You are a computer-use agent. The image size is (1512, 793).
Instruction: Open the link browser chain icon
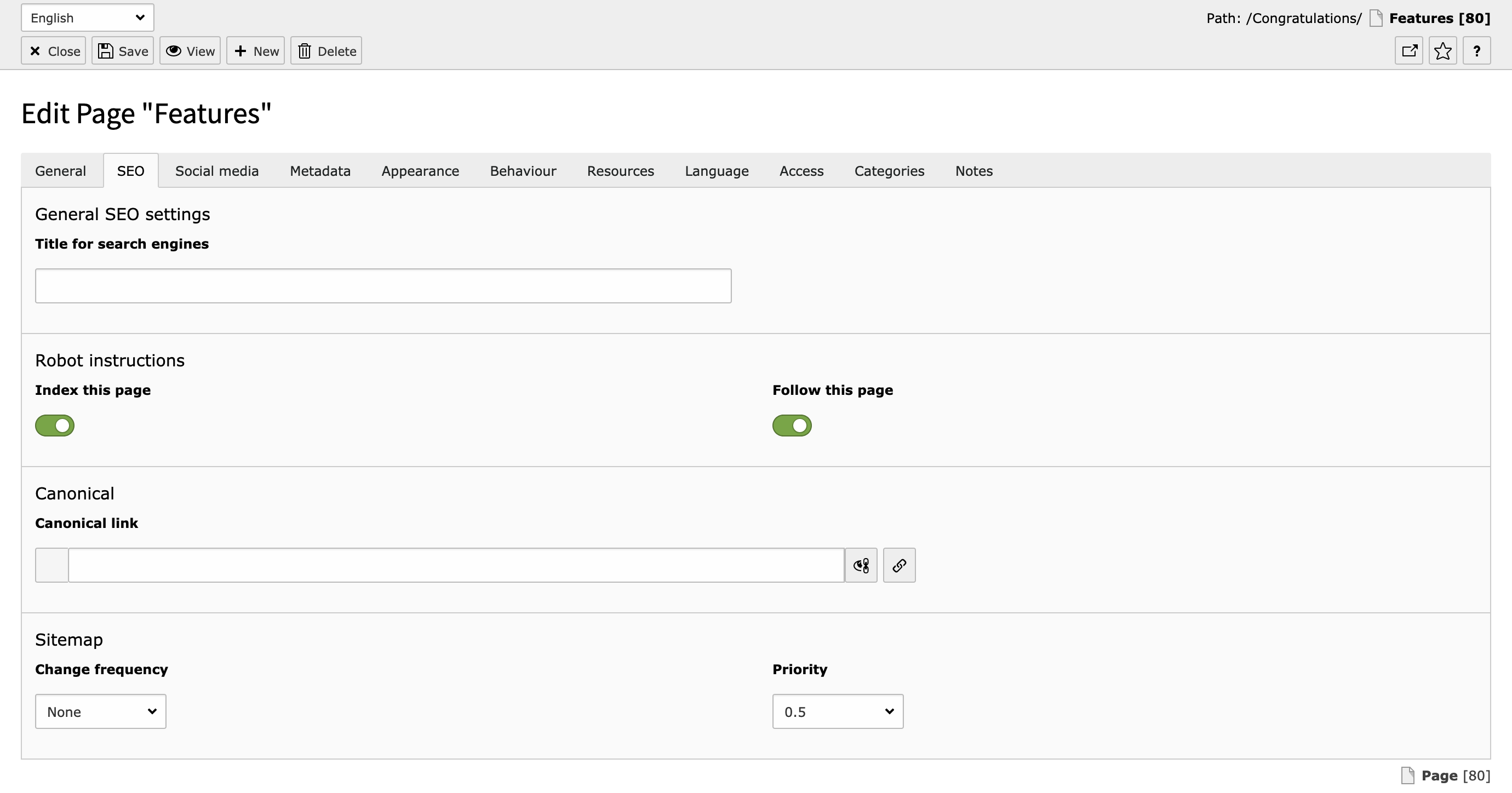899,565
